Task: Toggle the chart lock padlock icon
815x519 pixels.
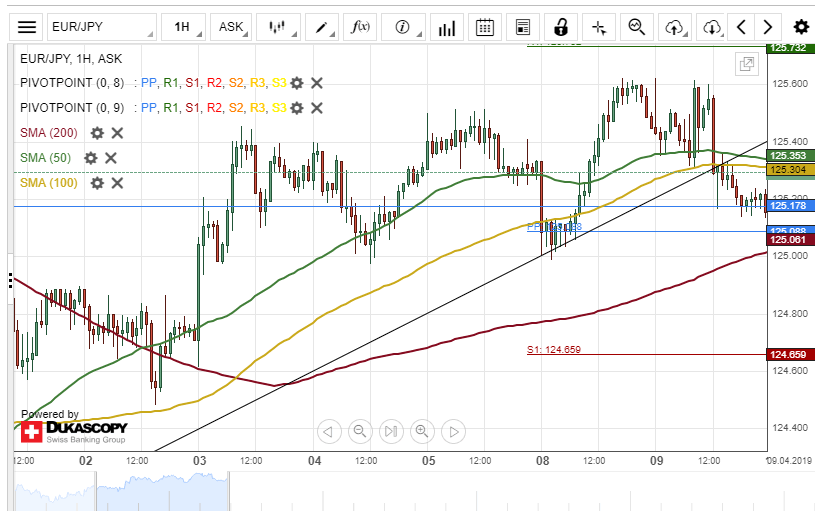Action: click(562, 27)
